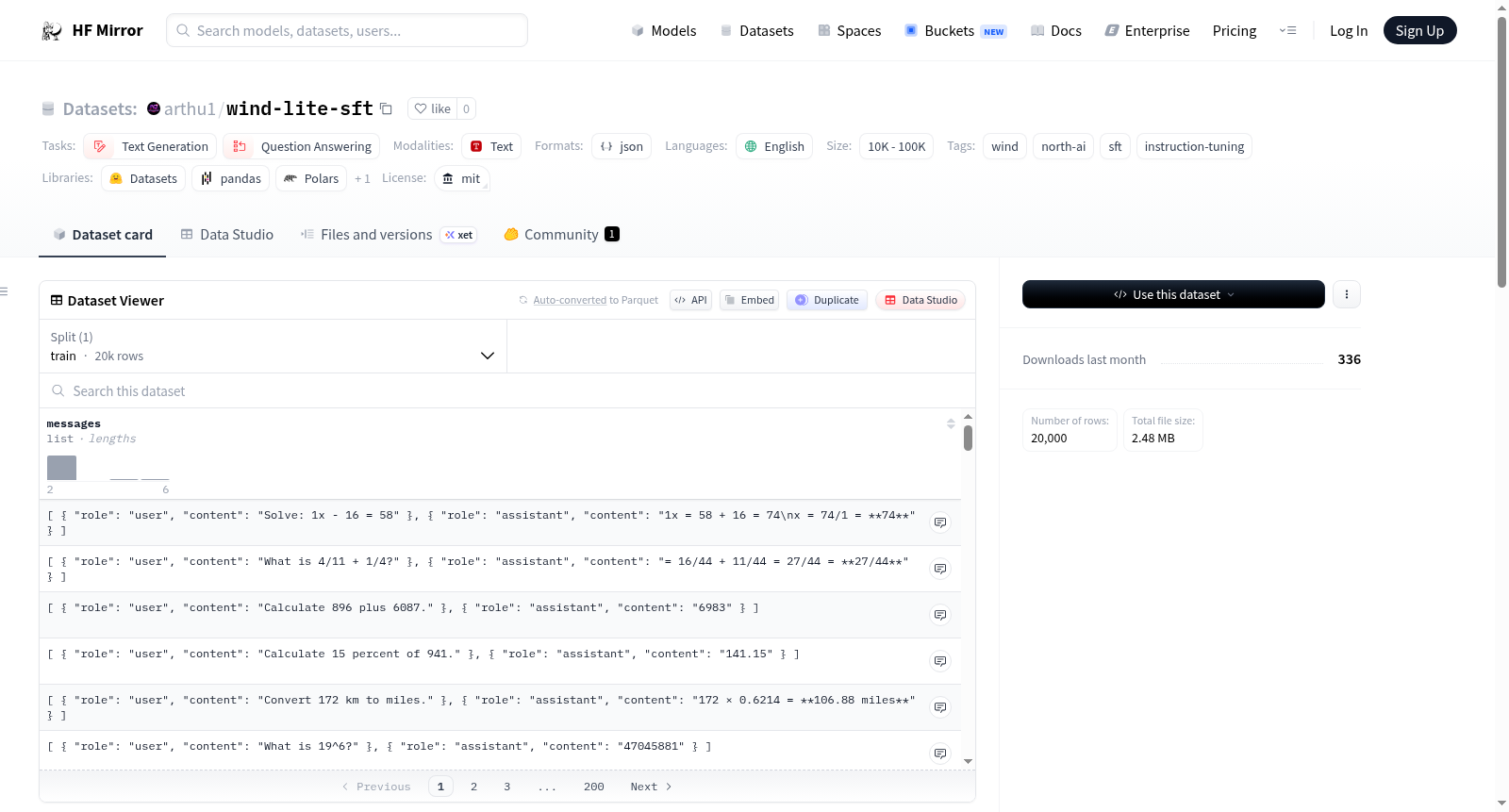The height and width of the screenshot is (812, 1509).
Task: Click the Log In link
Action: pos(1349,30)
